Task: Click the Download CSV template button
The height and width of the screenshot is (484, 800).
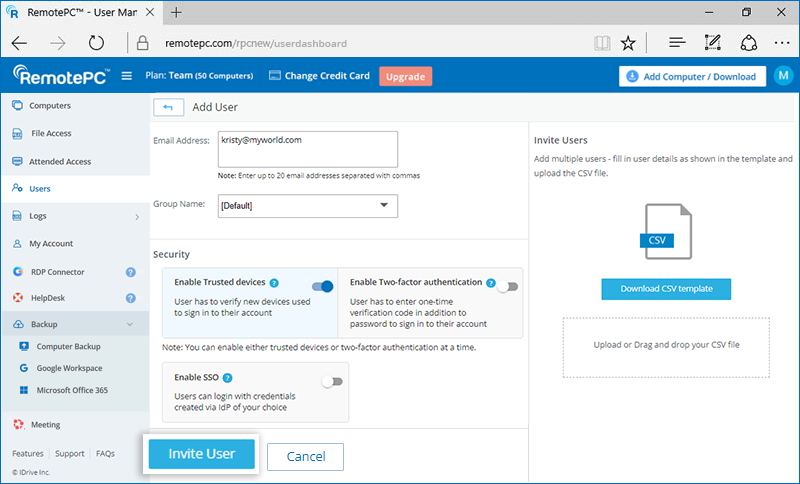Action: pyautogui.click(x=666, y=289)
